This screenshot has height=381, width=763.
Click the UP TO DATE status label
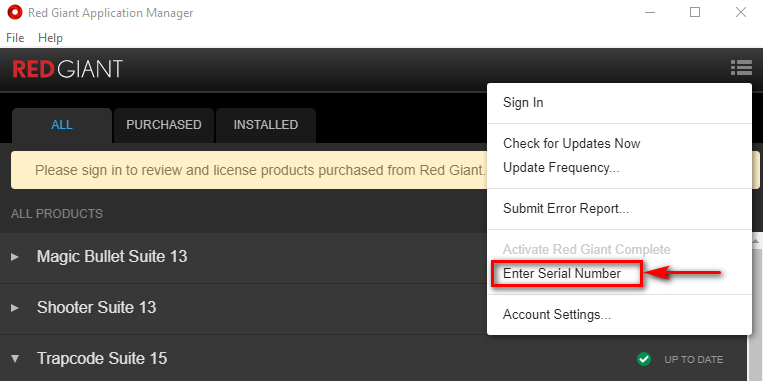(694, 360)
